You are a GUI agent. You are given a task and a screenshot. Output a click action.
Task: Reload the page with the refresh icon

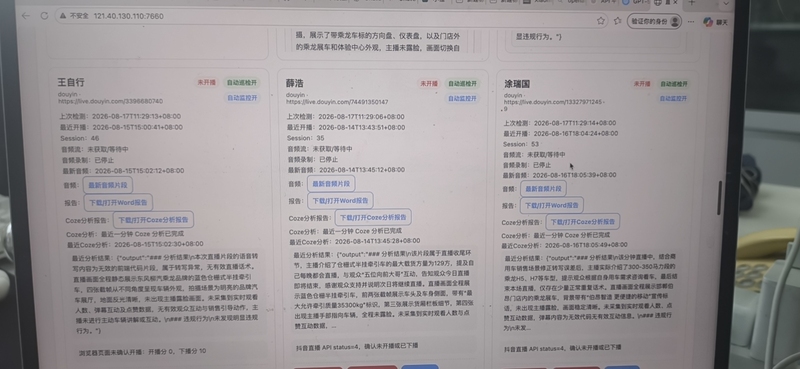[44, 16]
